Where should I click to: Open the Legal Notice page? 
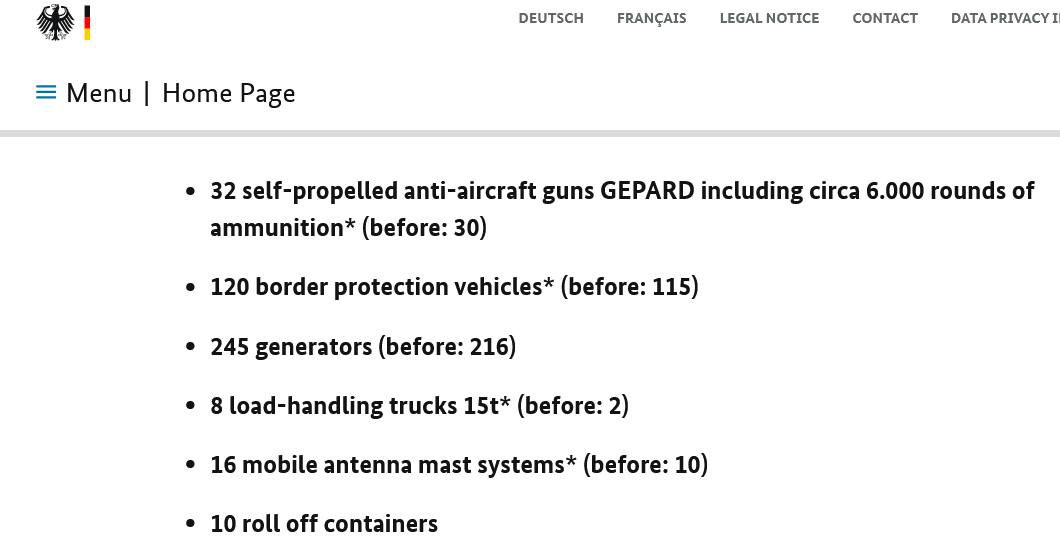(x=769, y=18)
